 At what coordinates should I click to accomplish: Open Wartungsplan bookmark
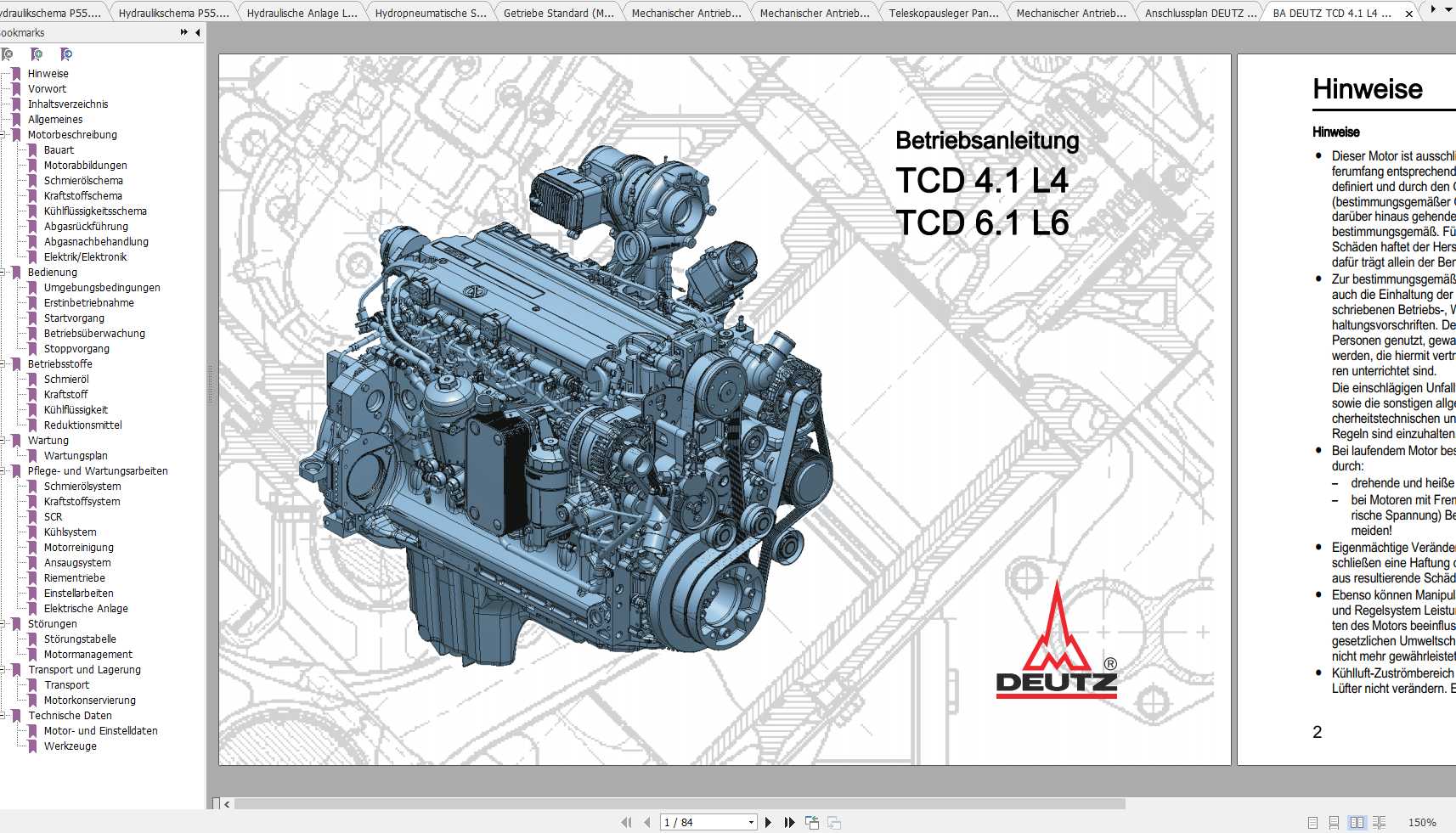click(76, 455)
